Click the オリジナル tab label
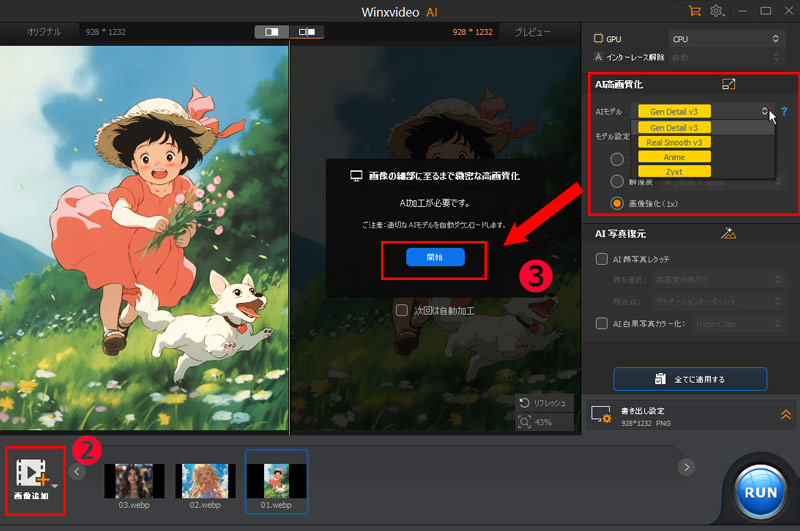 click(x=44, y=32)
